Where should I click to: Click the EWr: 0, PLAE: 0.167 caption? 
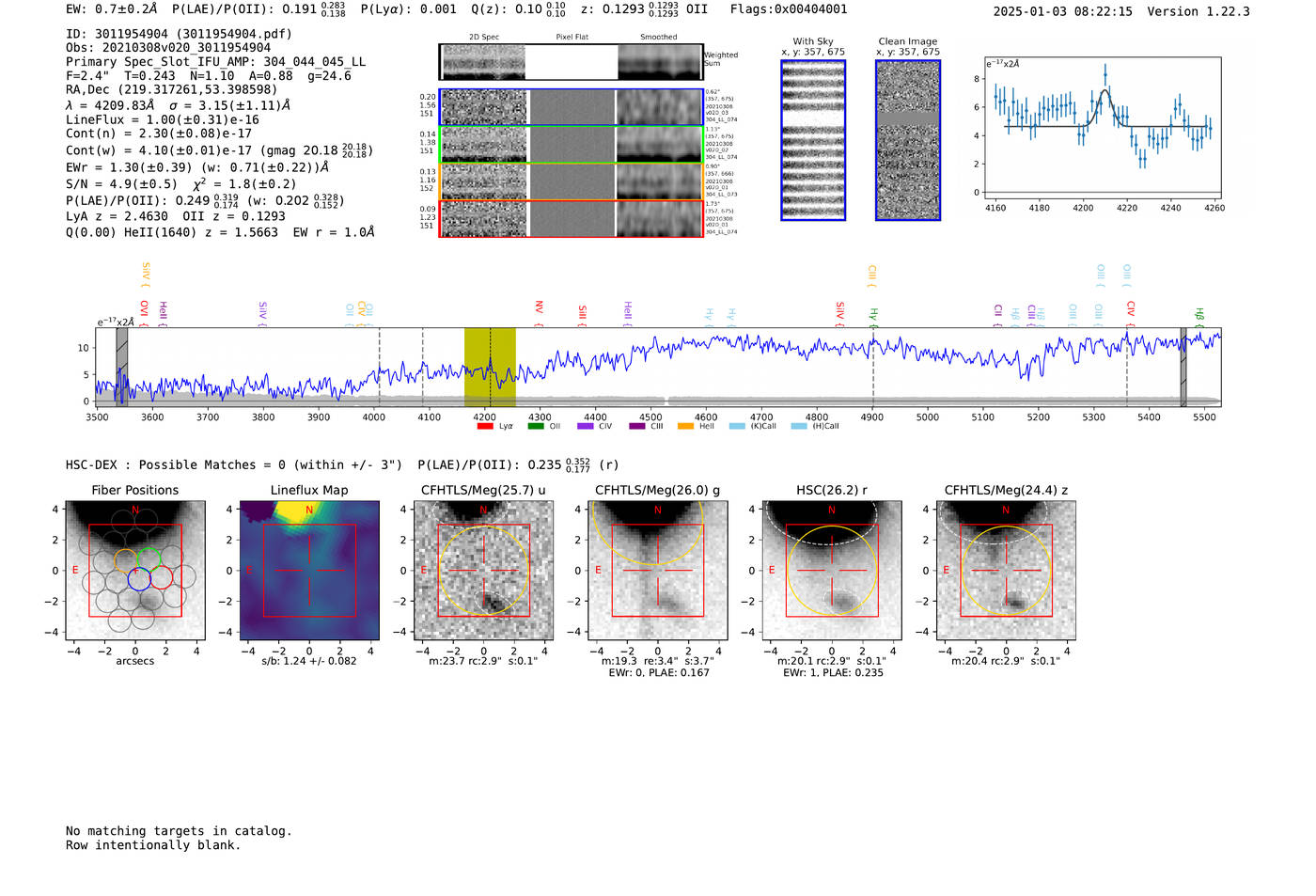click(658, 673)
